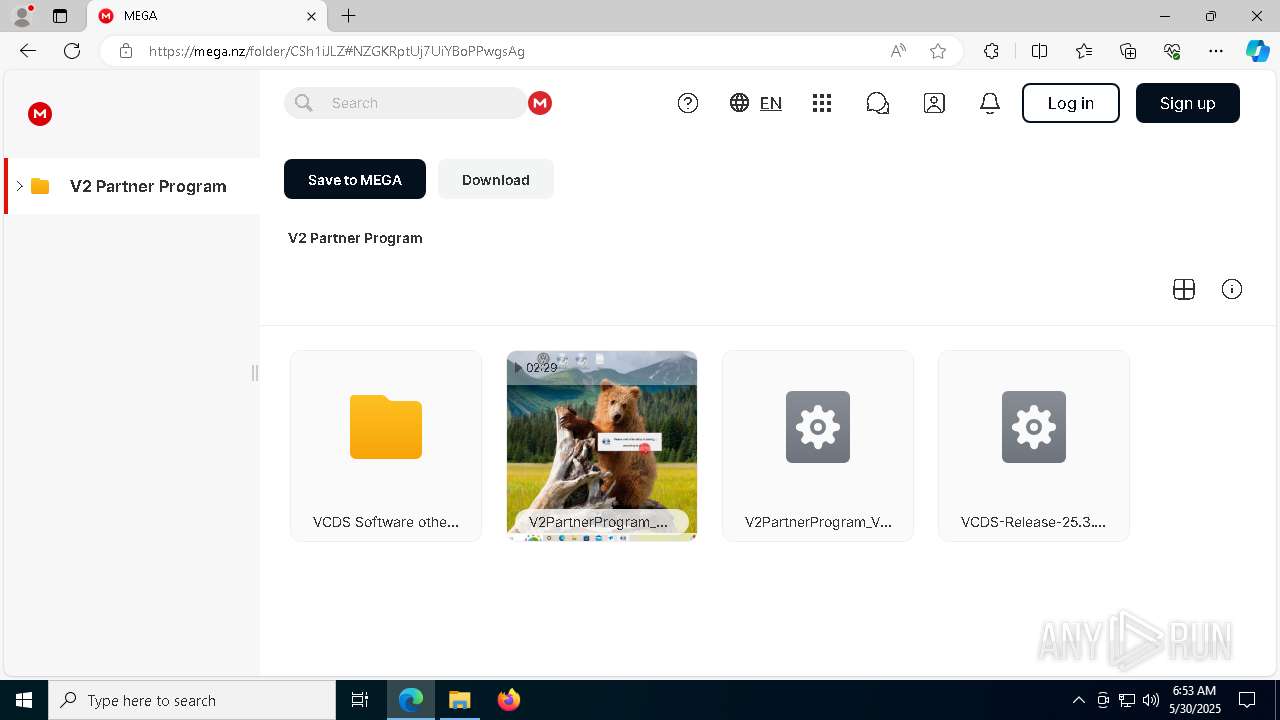The image size is (1280, 720).
Task: Click the browser refresh icon
Action: (x=72, y=51)
